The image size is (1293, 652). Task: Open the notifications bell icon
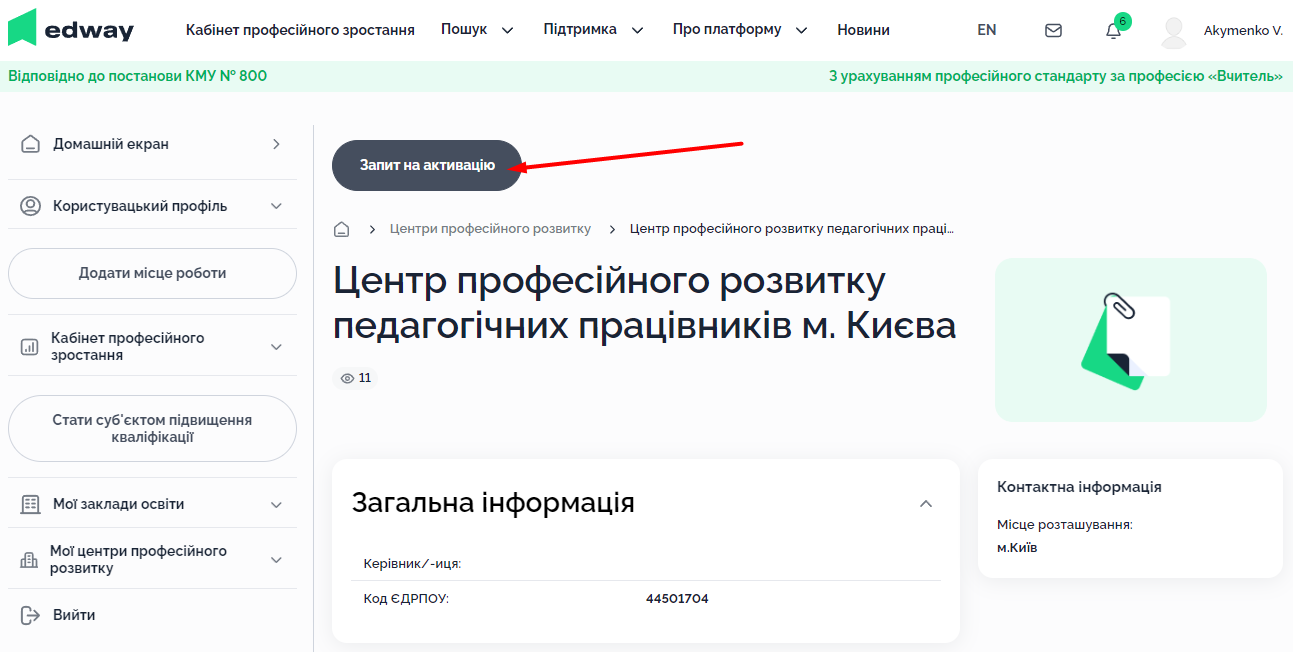coord(1113,31)
